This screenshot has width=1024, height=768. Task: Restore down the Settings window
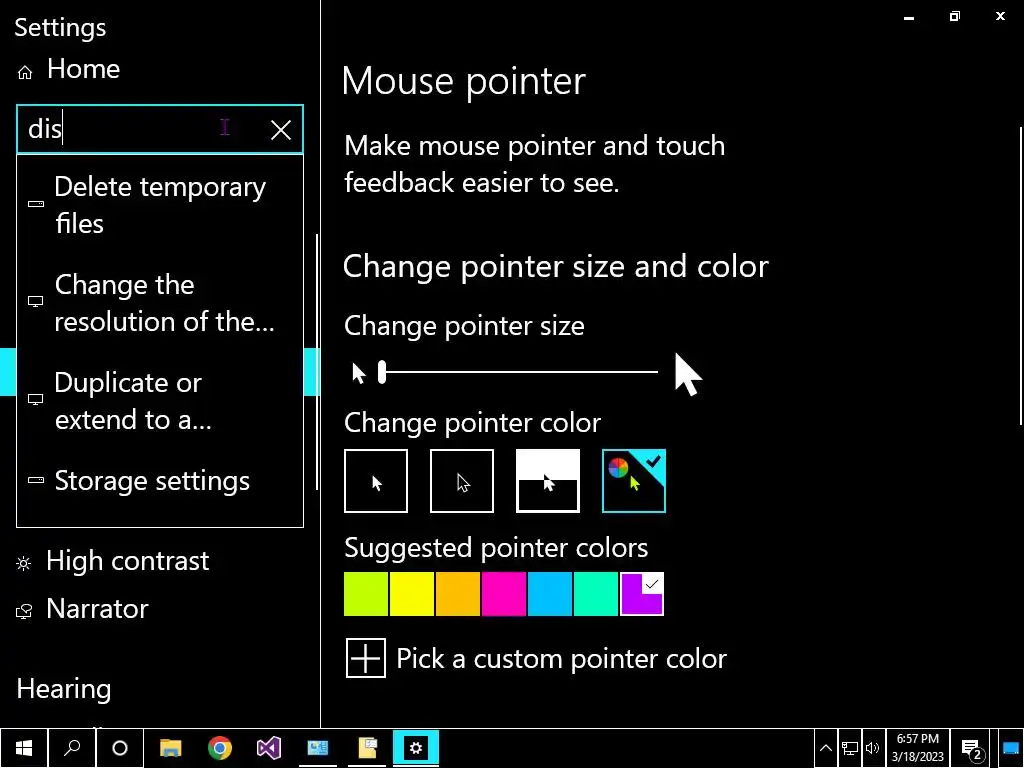pos(955,16)
